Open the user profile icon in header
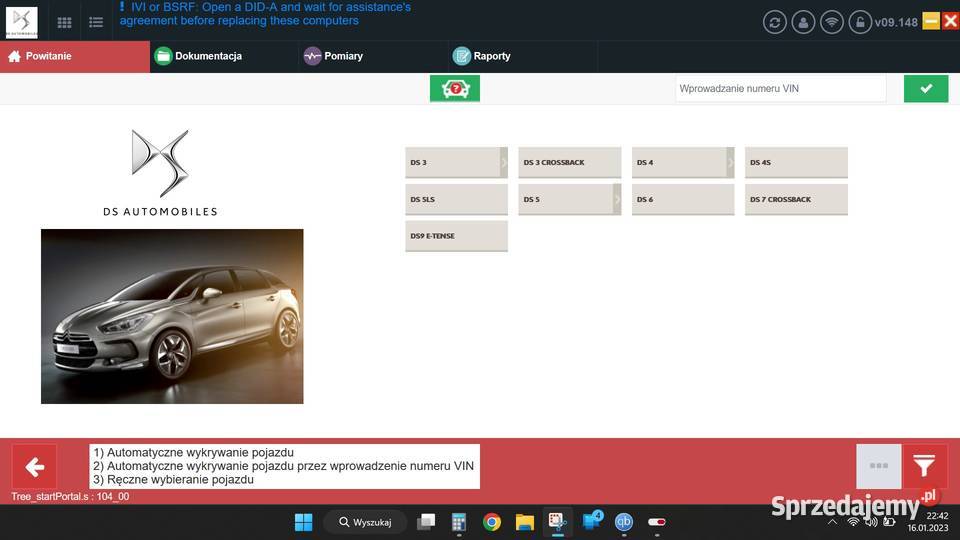 coord(803,23)
